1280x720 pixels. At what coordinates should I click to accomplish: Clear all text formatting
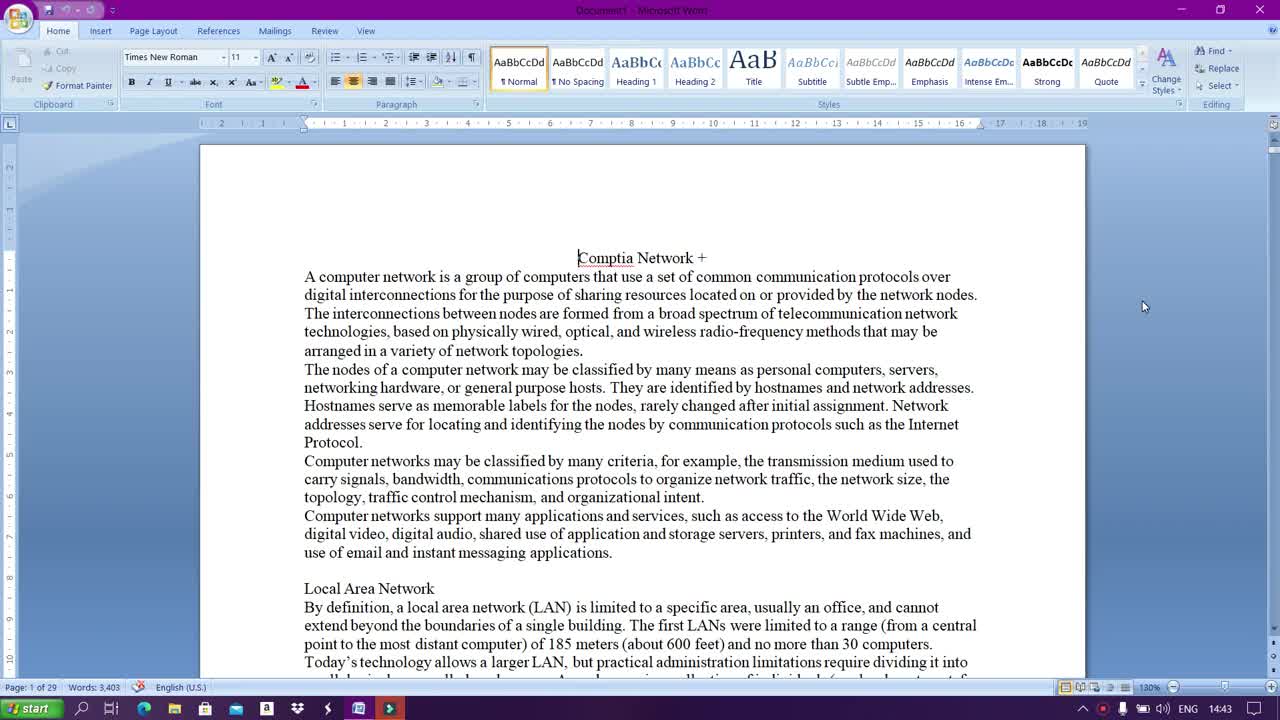[x=310, y=58]
